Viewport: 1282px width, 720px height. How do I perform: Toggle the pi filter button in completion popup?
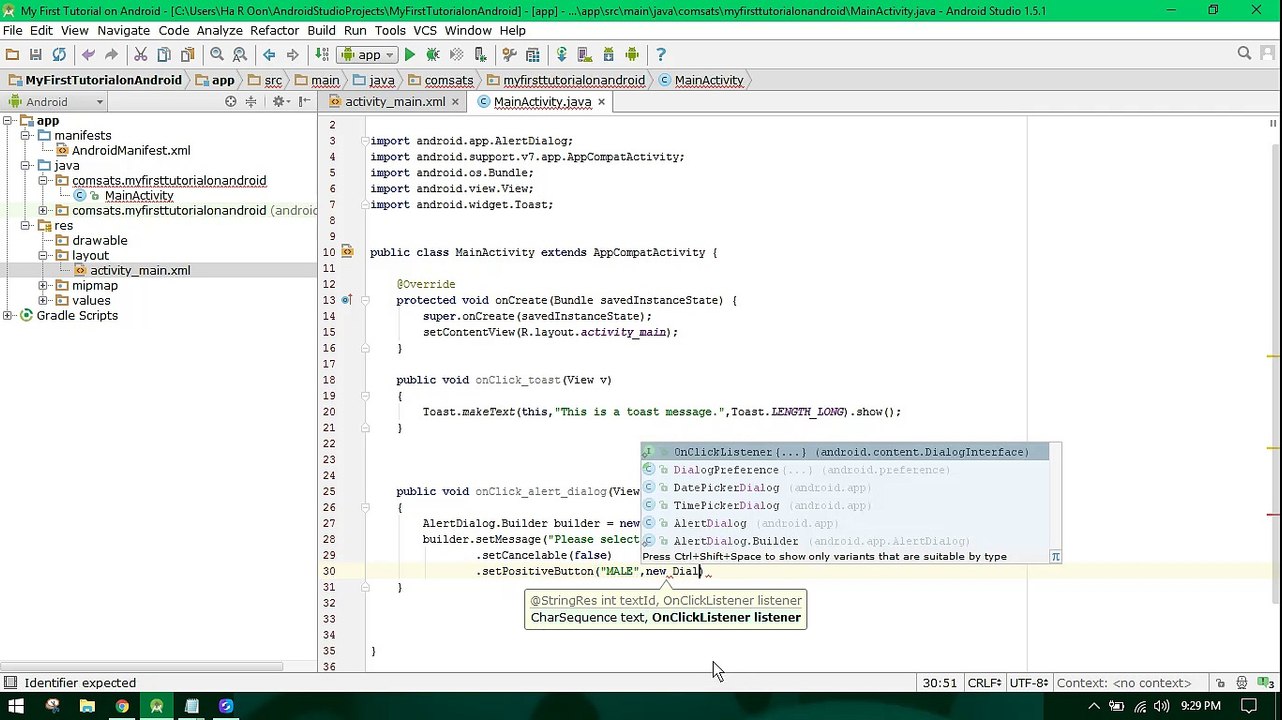point(1055,557)
